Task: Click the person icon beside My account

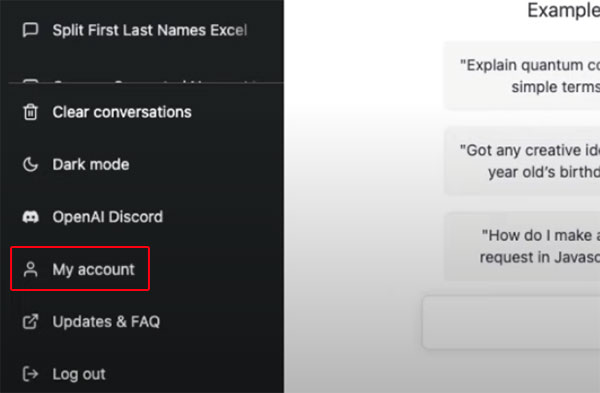Action: tap(30, 269)
